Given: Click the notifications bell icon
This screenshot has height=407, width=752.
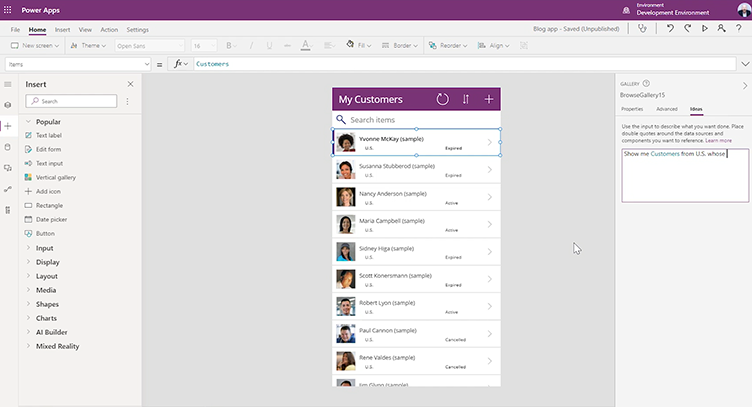Looking at the screenshot, I should pyautogui.click(x=626, y=10).
